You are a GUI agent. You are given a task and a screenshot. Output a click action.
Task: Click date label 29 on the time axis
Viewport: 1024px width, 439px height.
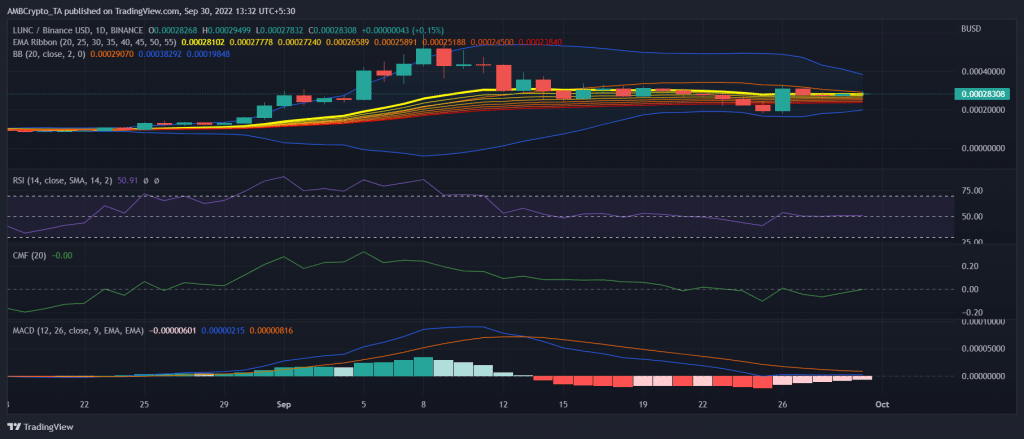pos(223,404)
